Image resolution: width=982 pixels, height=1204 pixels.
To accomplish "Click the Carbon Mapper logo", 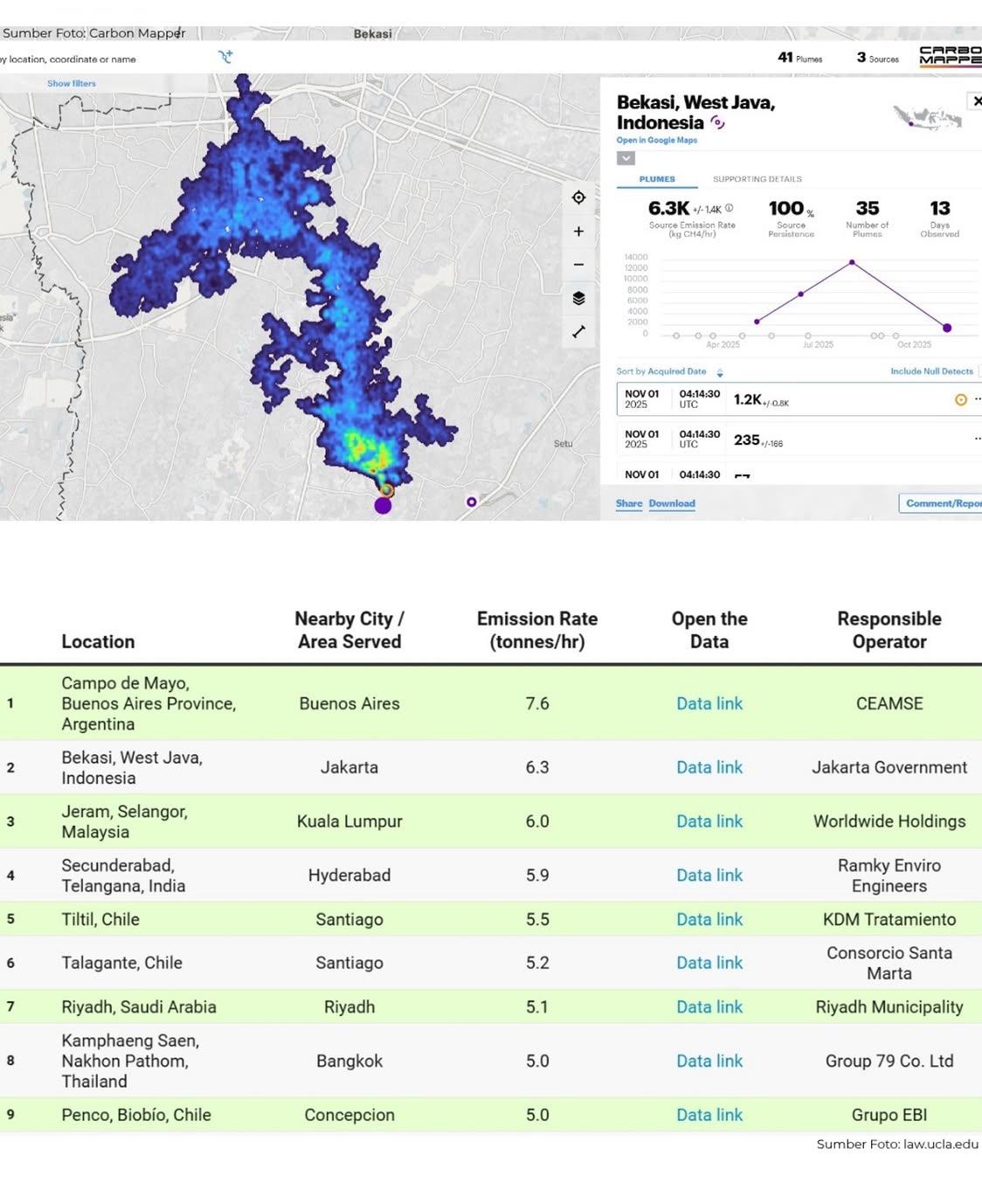I will point(951,56).
